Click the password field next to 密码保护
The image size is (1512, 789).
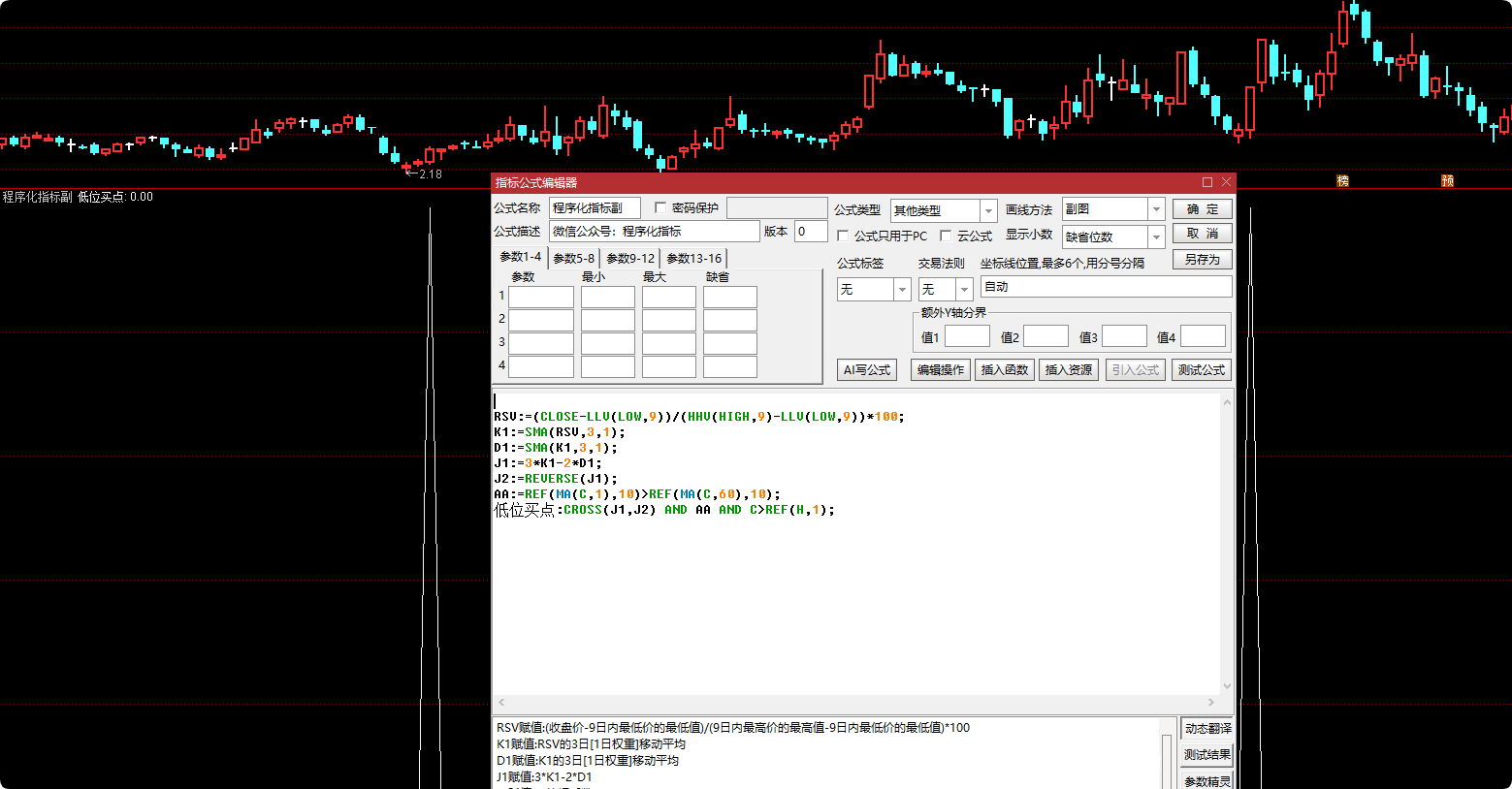[777, 208]
